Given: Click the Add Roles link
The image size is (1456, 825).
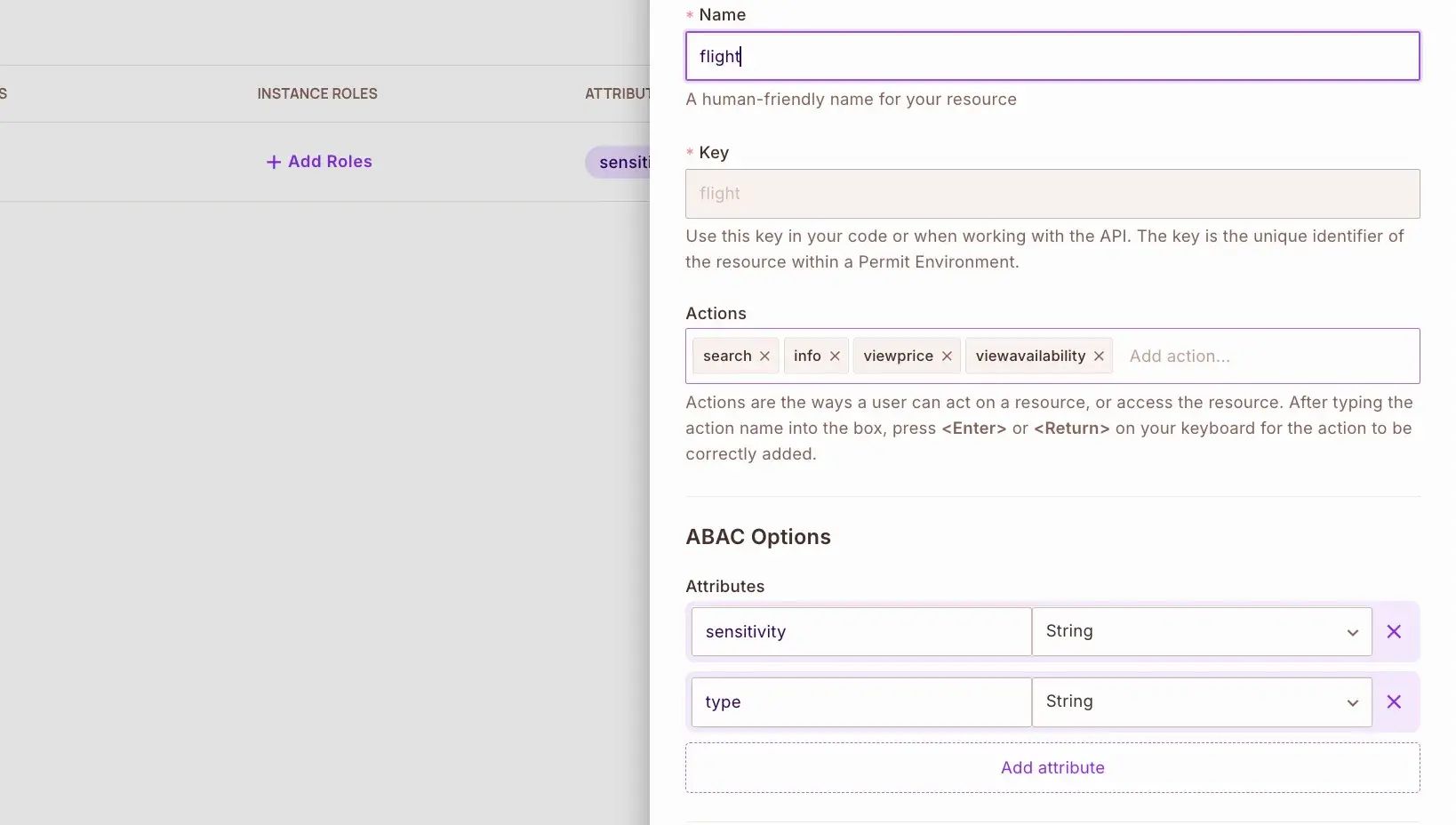Looking at the screenshot, I should pos(330,162).
